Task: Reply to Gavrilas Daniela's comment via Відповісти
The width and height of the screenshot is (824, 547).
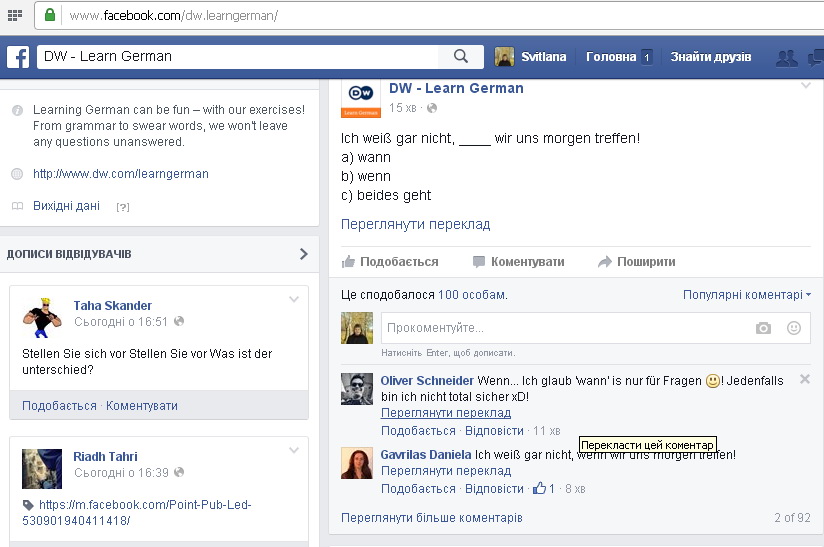Action: pyautogui.click(x=495, y=489)
